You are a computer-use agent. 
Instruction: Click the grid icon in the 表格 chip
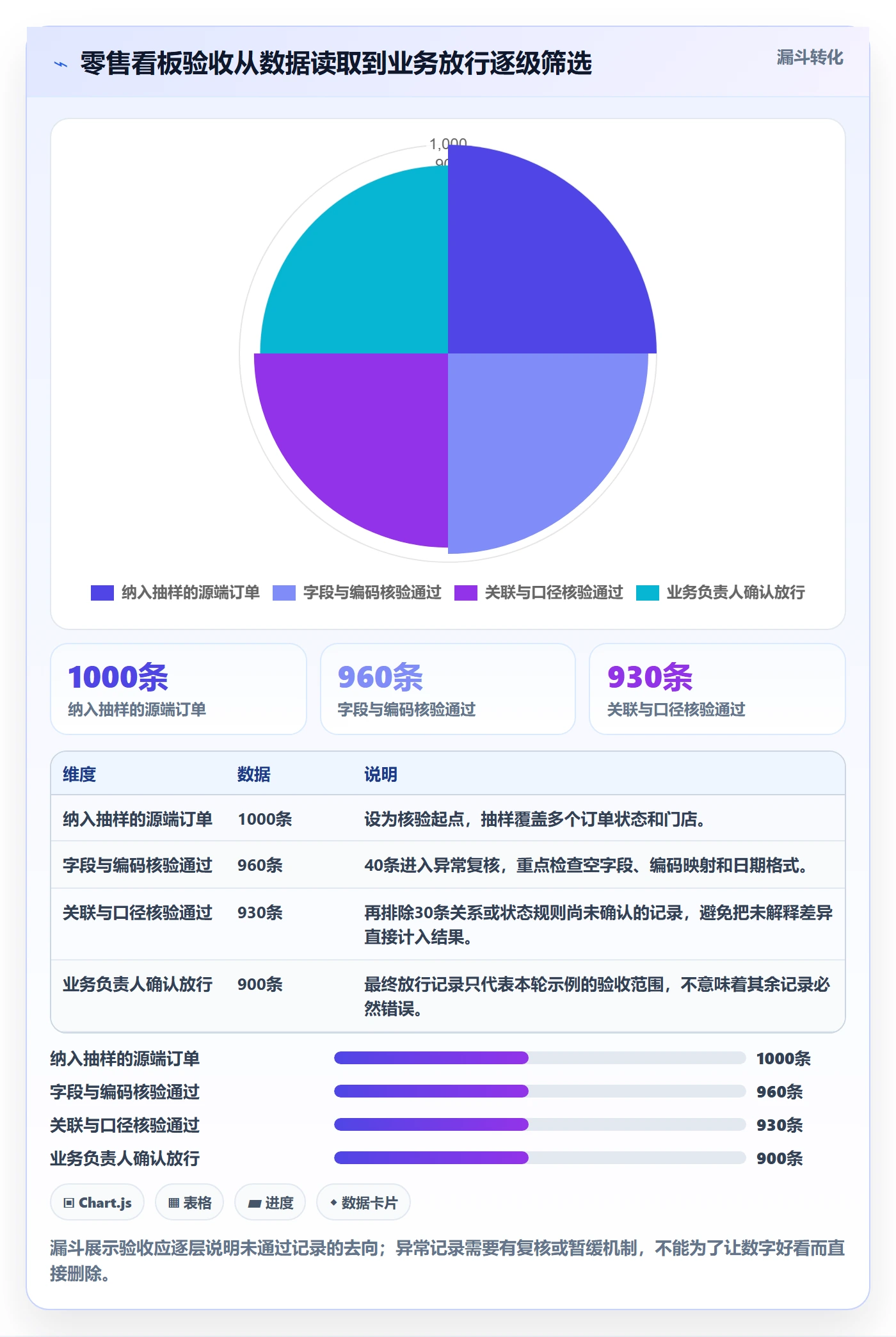pos(173,1203)
